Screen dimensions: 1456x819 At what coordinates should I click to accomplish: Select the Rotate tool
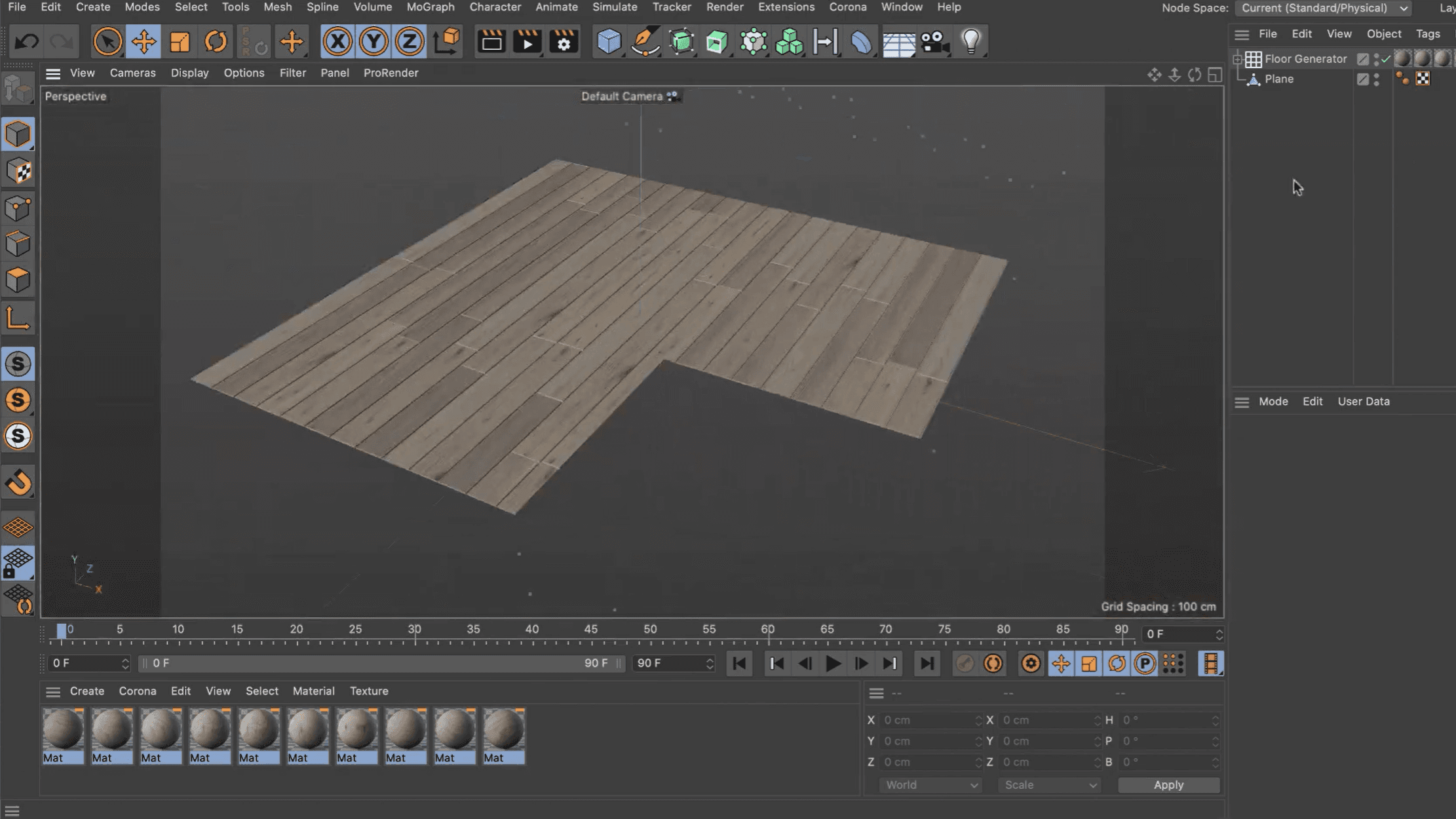[216, 42]
